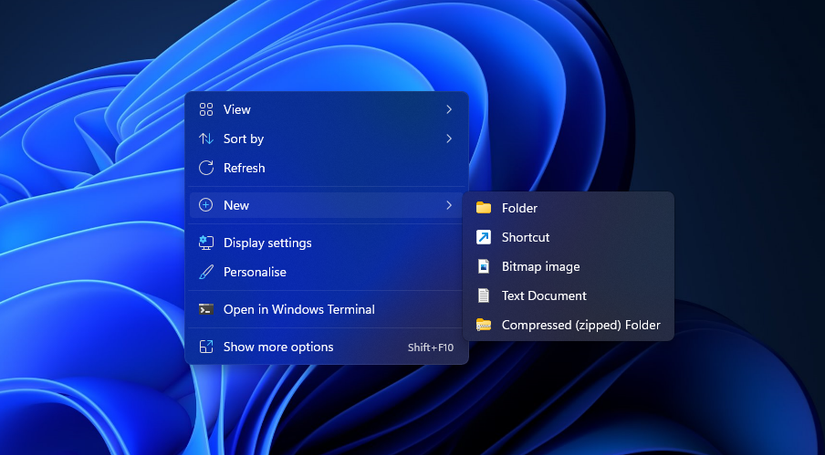Click the four-squares View icon

click(206, 109)
